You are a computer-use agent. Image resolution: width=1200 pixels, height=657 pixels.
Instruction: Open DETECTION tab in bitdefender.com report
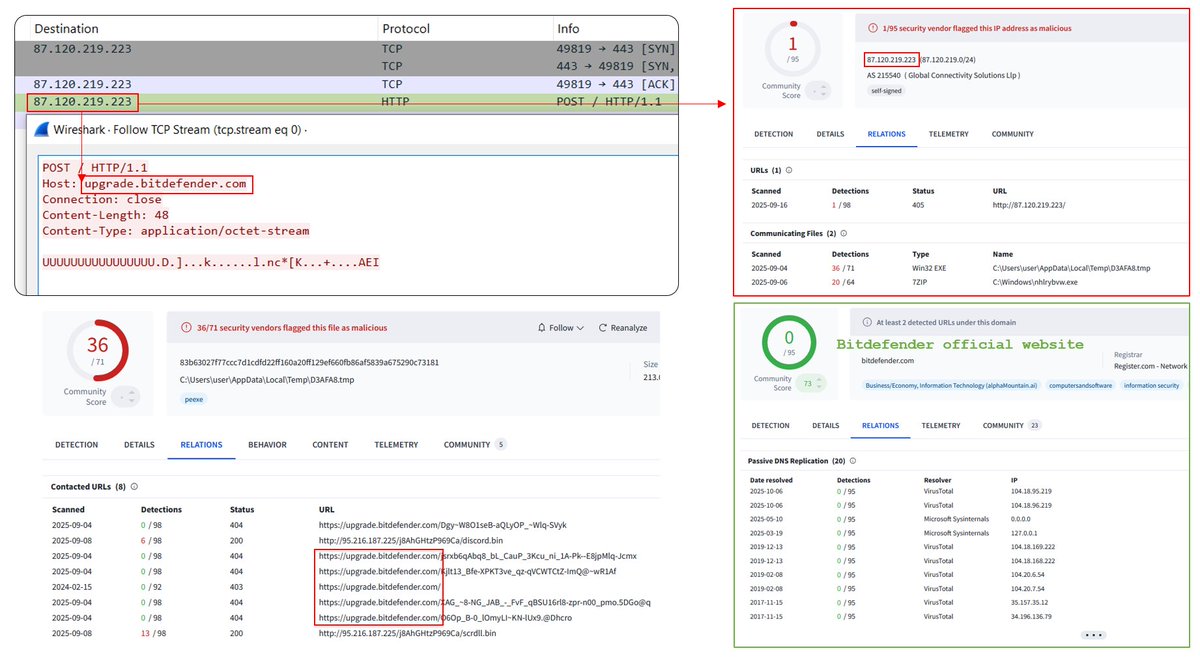[x=770, y=426]
